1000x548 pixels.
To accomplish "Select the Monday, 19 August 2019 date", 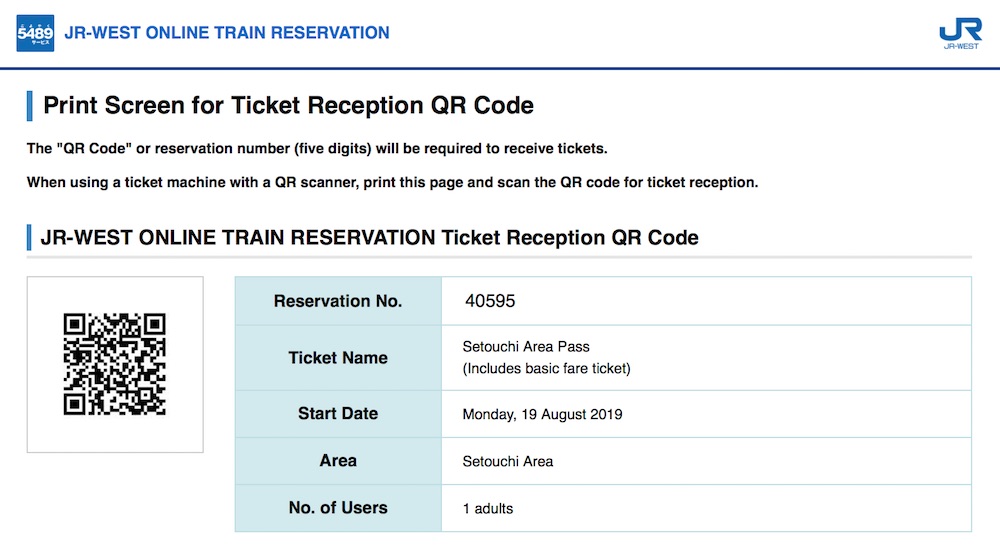I will [x=542, y=414].
